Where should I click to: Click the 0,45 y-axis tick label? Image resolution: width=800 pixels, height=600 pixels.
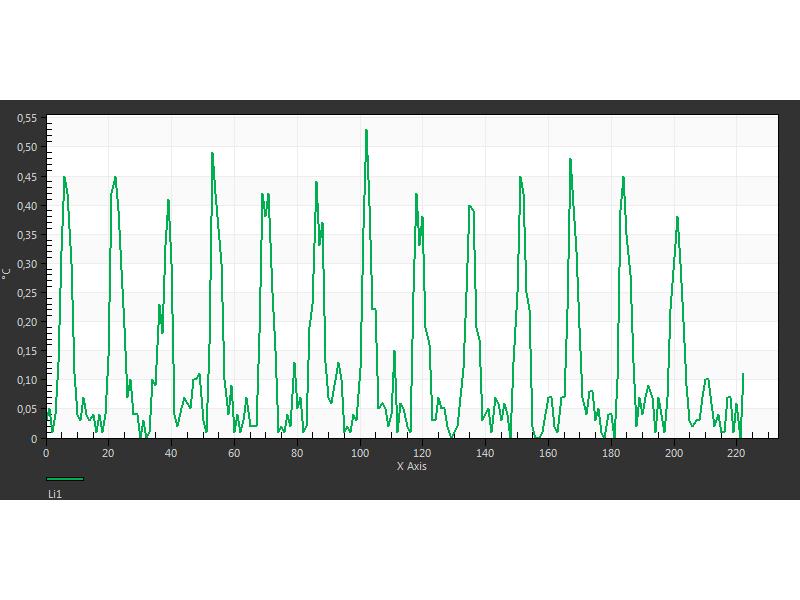coord(27,177)
